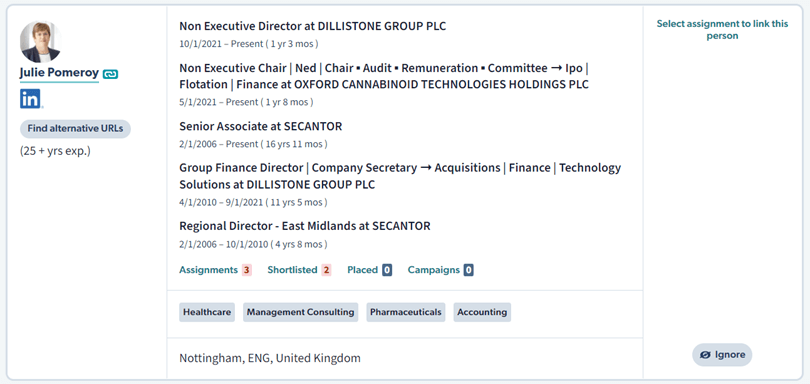Image resolution: width=810 pixels, height=384 pixels.
Task: Open the LinkedIn profile icon
Action: [x=30, y=99]
